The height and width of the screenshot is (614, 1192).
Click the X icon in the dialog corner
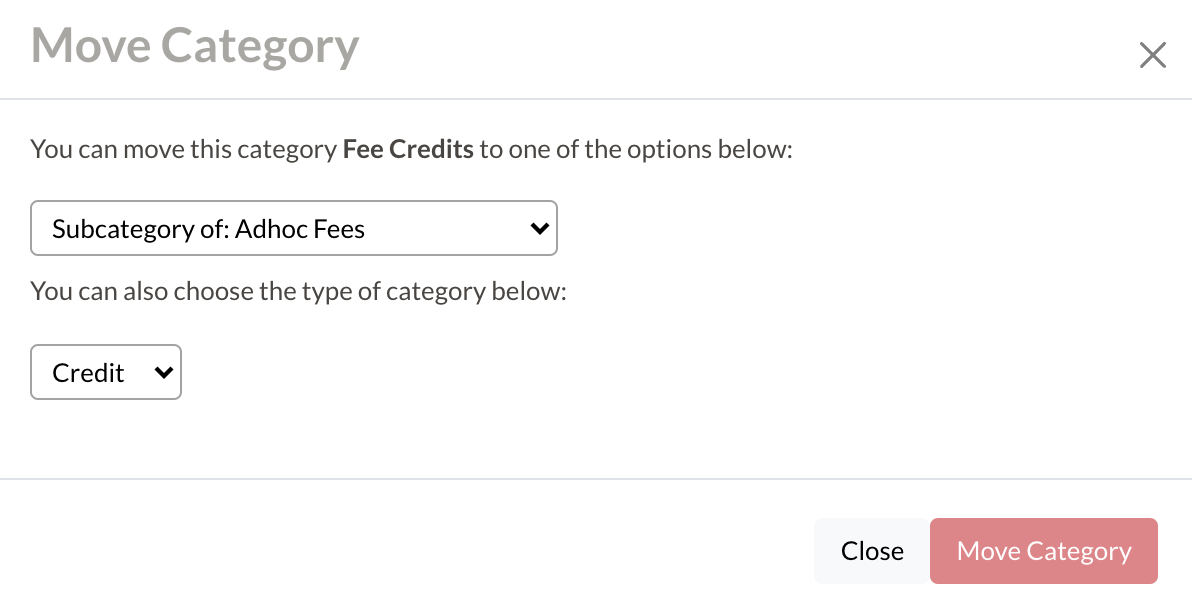coord(1152,55)
